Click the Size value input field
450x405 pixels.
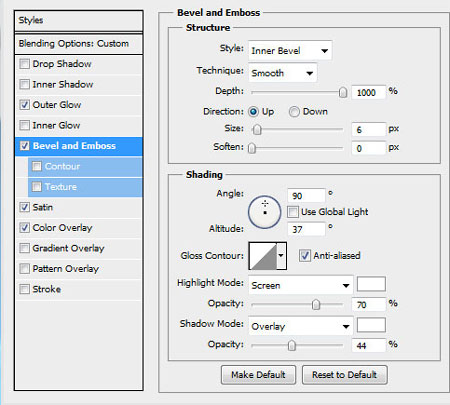369,129
